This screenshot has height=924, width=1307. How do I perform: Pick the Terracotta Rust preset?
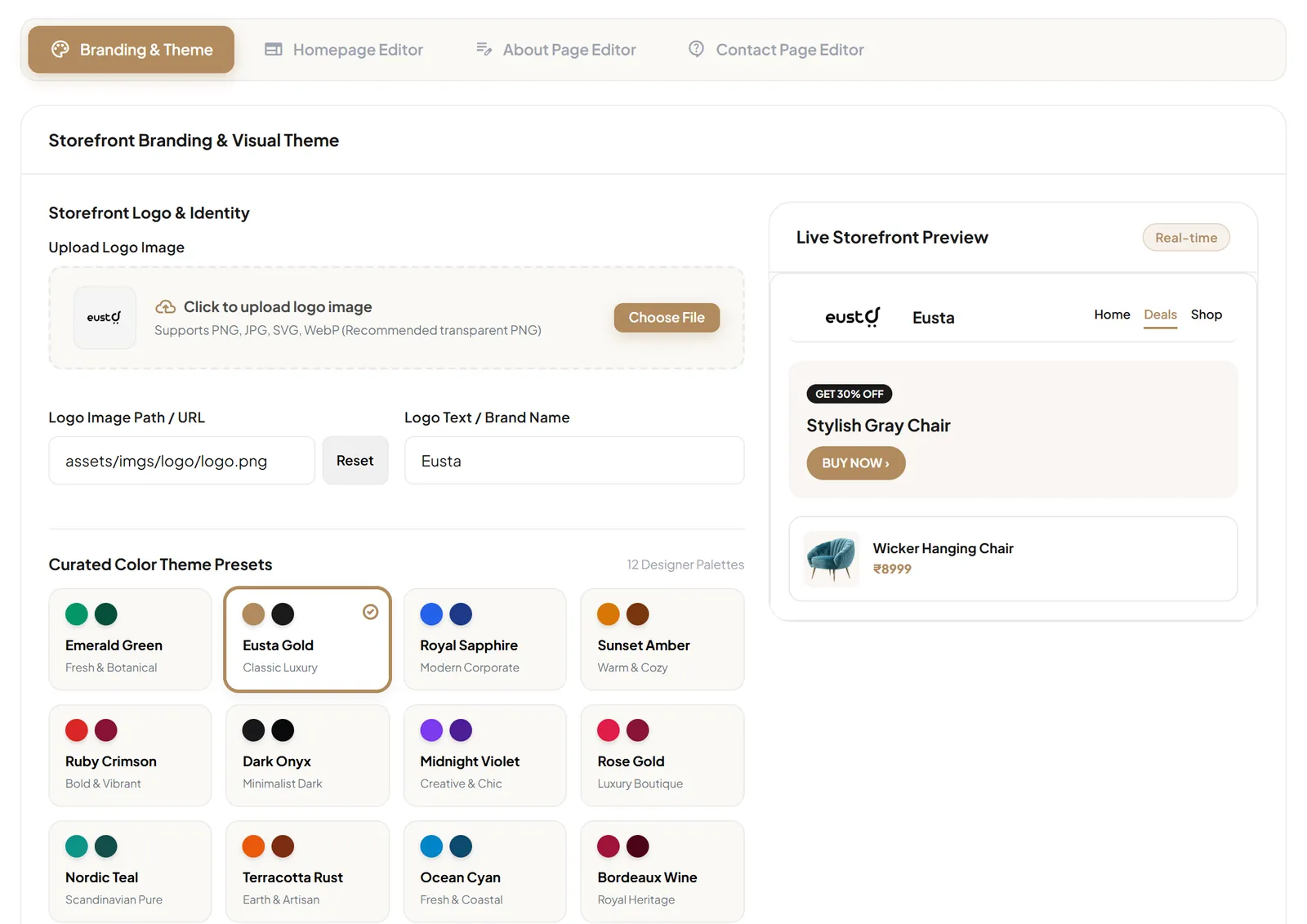[x=308, y=872]
